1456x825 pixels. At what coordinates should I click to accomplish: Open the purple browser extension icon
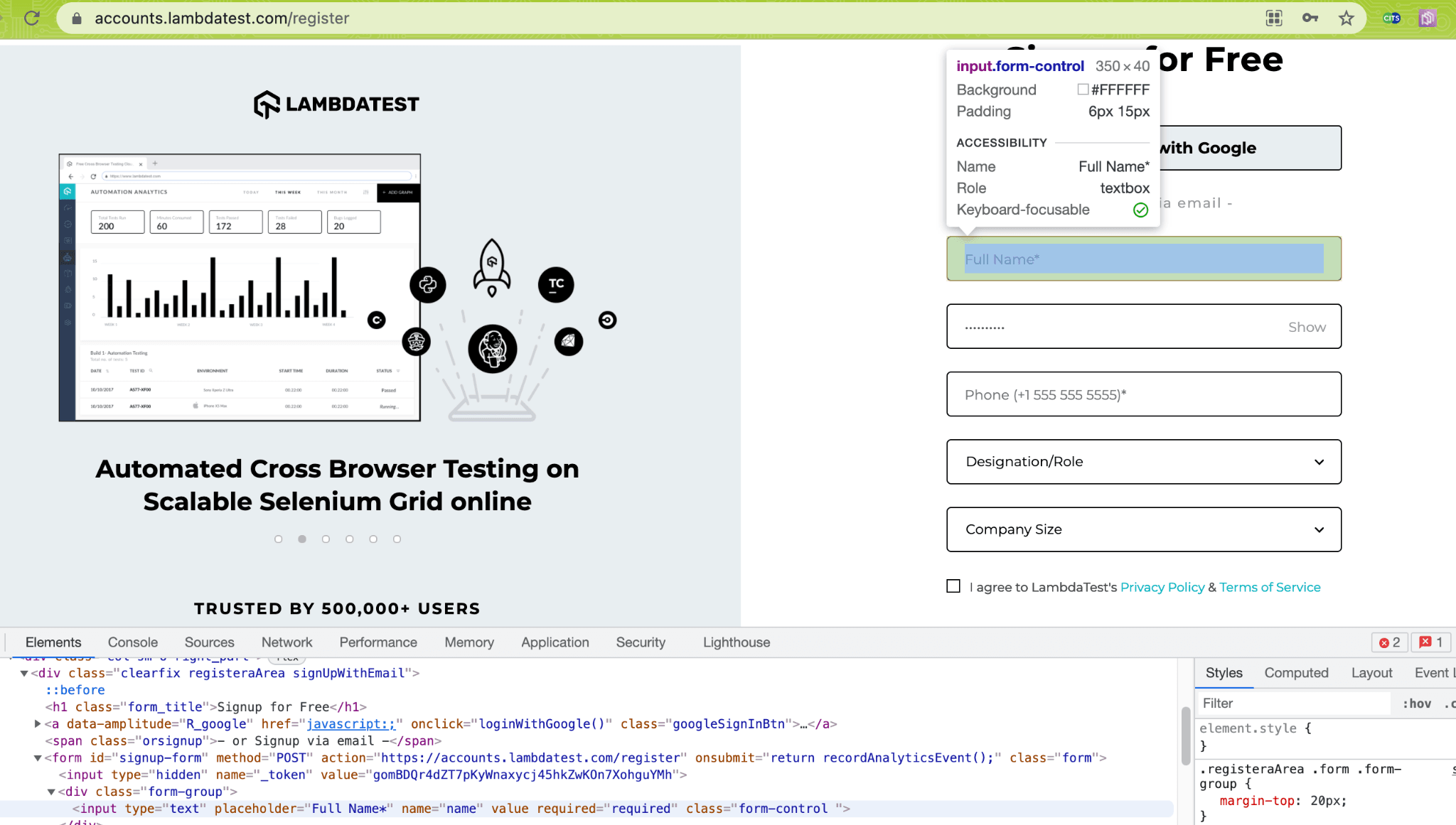[x=1428, y=18]
